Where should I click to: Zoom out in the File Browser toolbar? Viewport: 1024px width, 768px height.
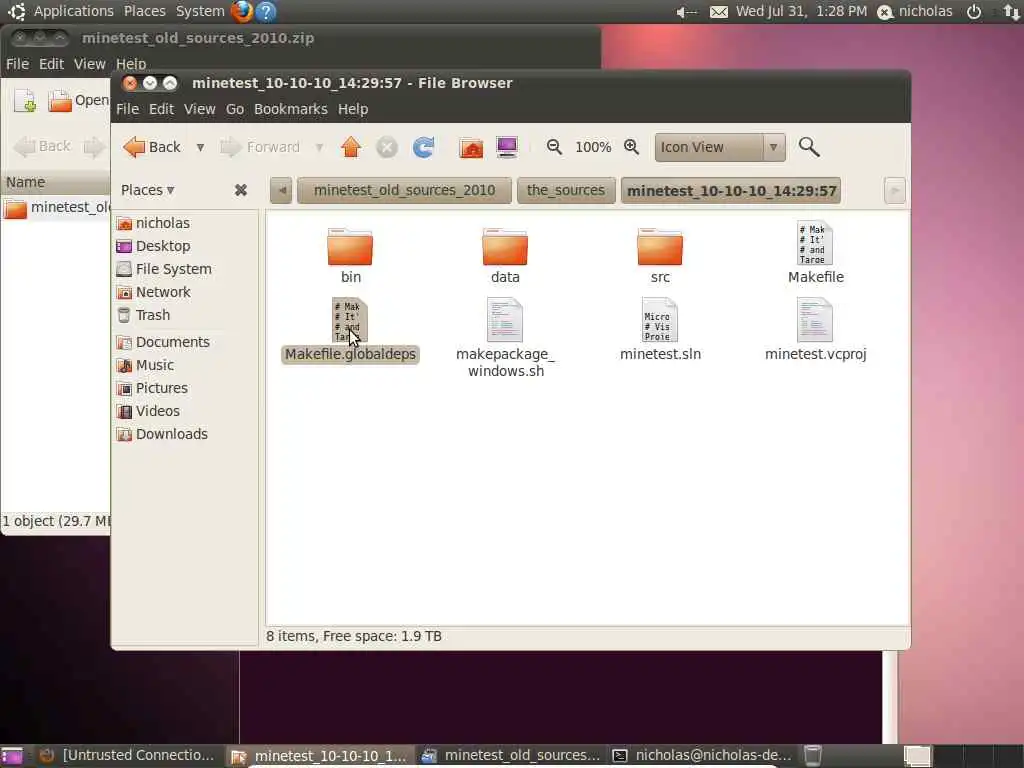pos(554,147)
